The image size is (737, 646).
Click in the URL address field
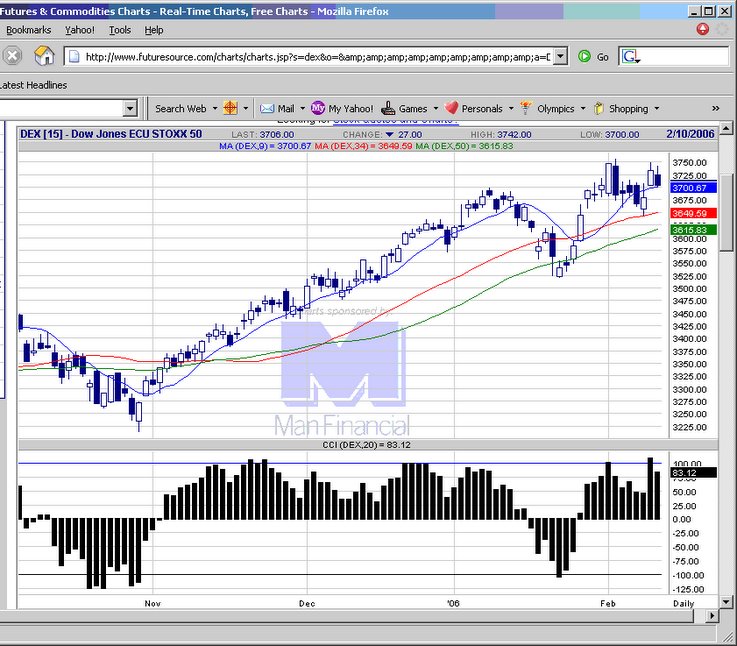[317, 57]
